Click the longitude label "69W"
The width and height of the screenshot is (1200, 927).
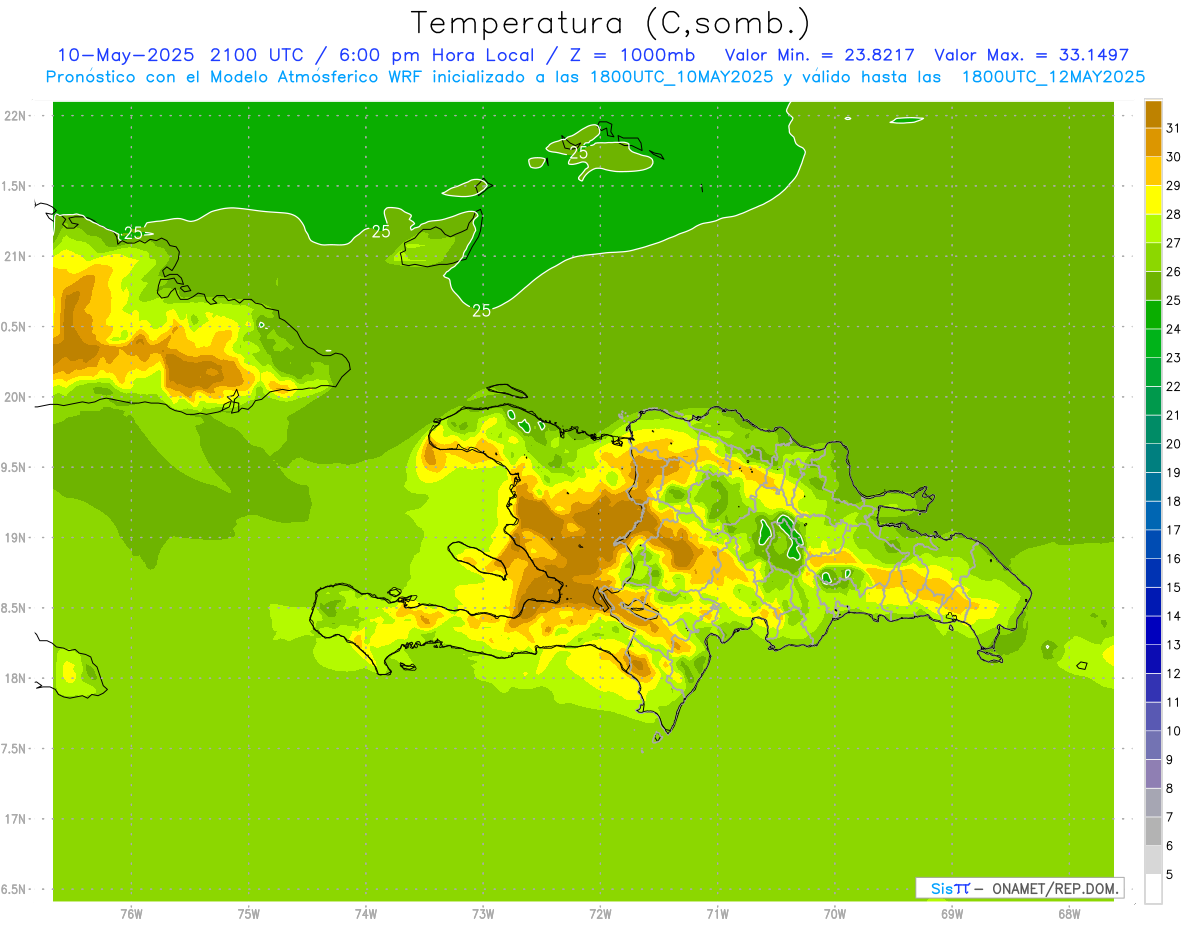952,913
